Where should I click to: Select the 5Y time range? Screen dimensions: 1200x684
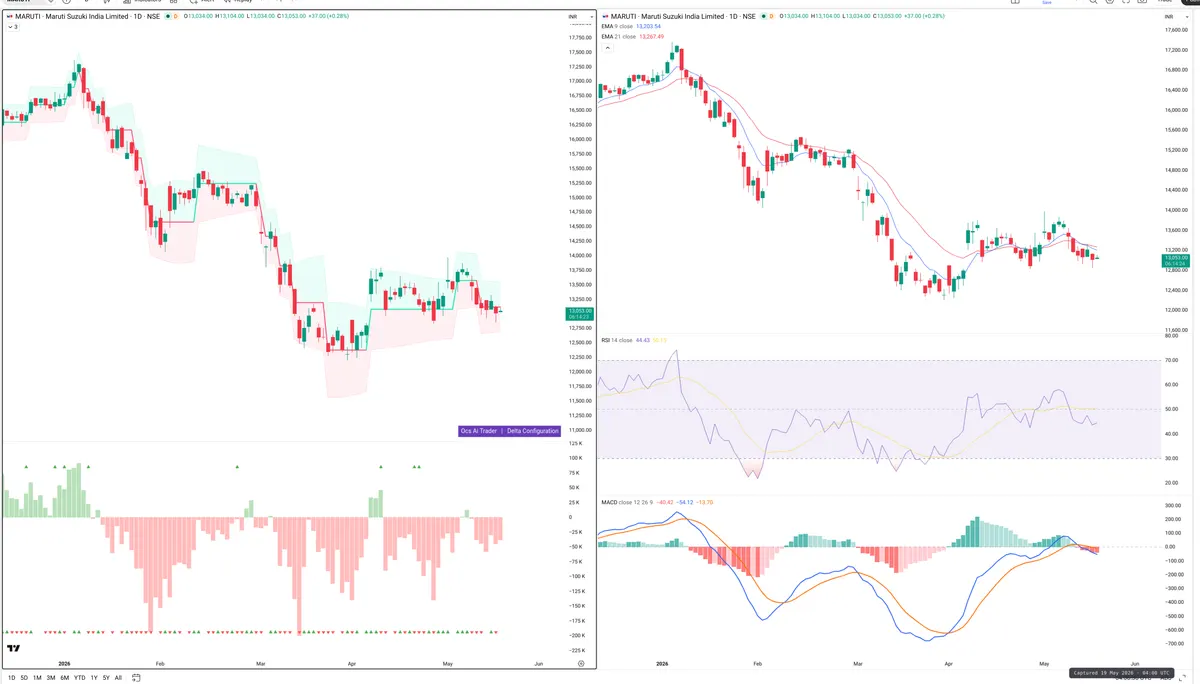click(106, 678)
